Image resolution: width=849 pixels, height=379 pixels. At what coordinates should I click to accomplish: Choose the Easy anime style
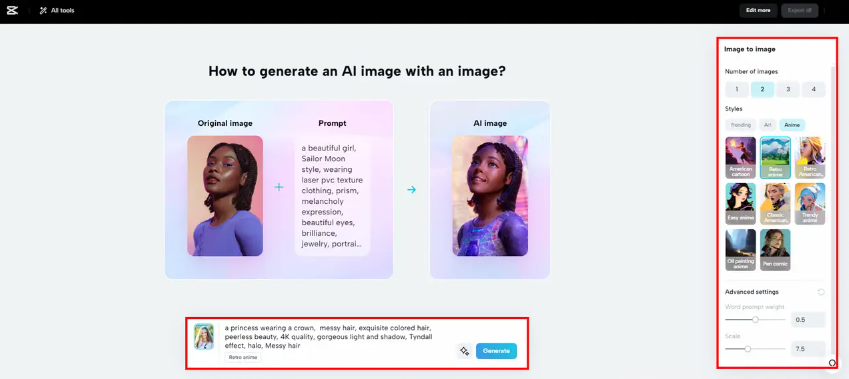point(741,204)
